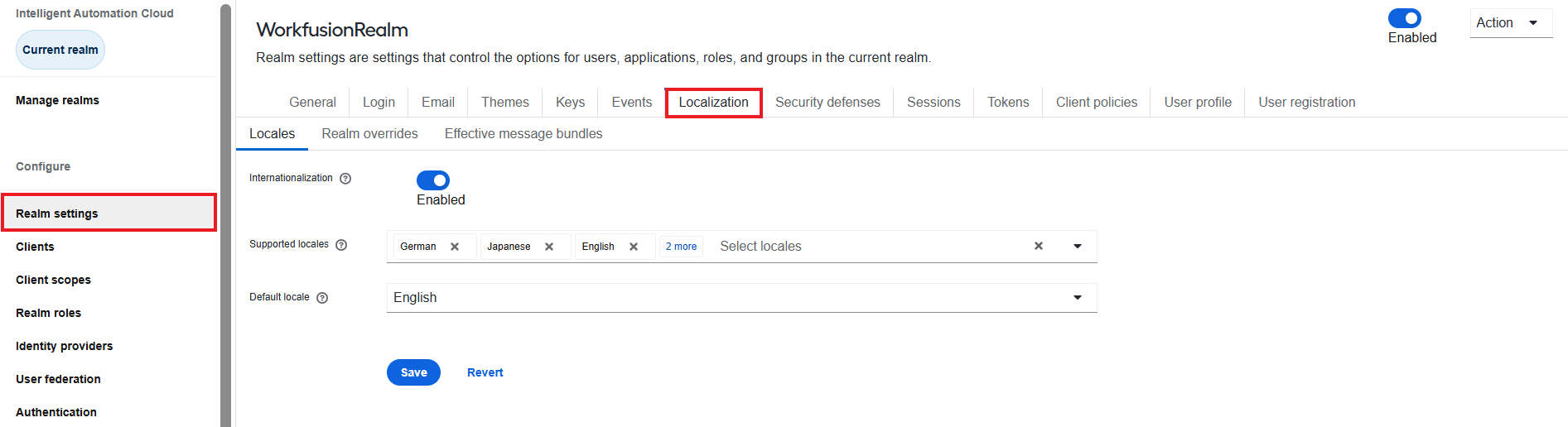Click the sidebar vertical scrollbar
The height and width of the screenshot is (427, 1568).
click(225, 215)
